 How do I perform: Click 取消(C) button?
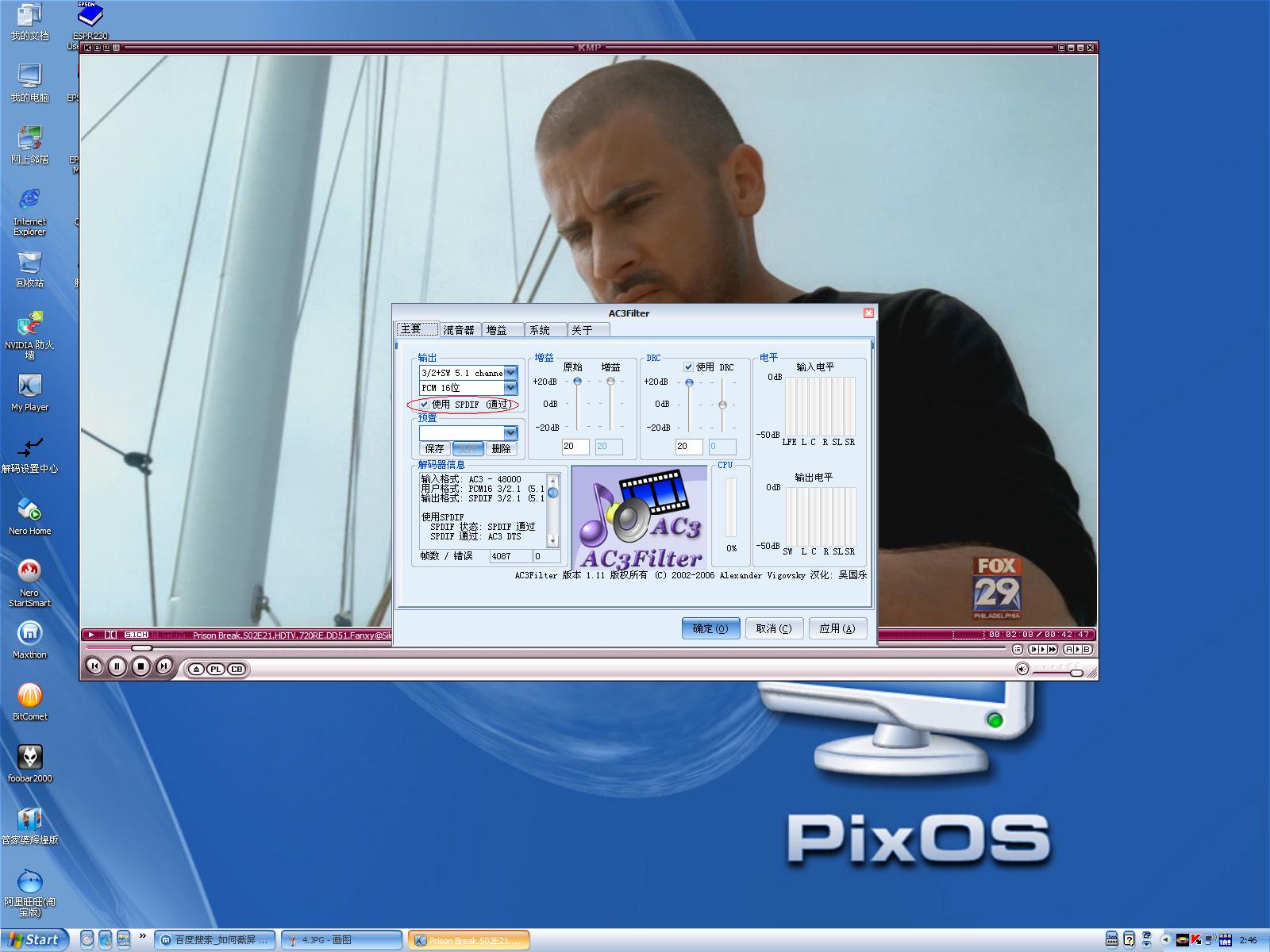pyautogui.click(x=774, y=628)
